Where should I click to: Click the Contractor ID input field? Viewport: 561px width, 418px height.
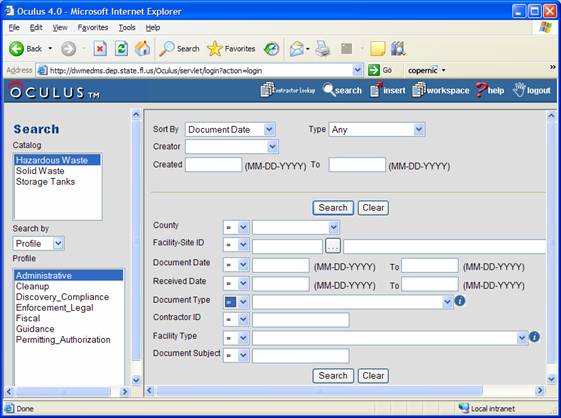(301, 320)
